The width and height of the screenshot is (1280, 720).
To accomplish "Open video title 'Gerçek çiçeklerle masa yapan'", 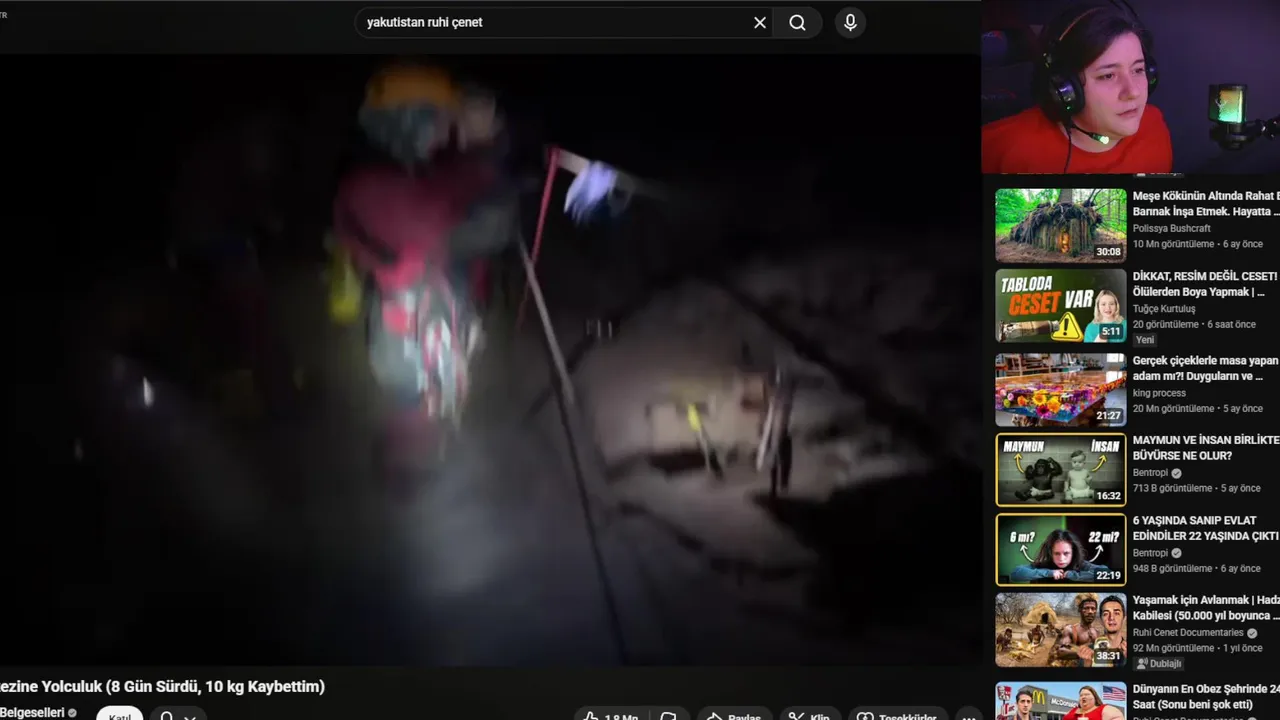I will [x=1206, y=368].
